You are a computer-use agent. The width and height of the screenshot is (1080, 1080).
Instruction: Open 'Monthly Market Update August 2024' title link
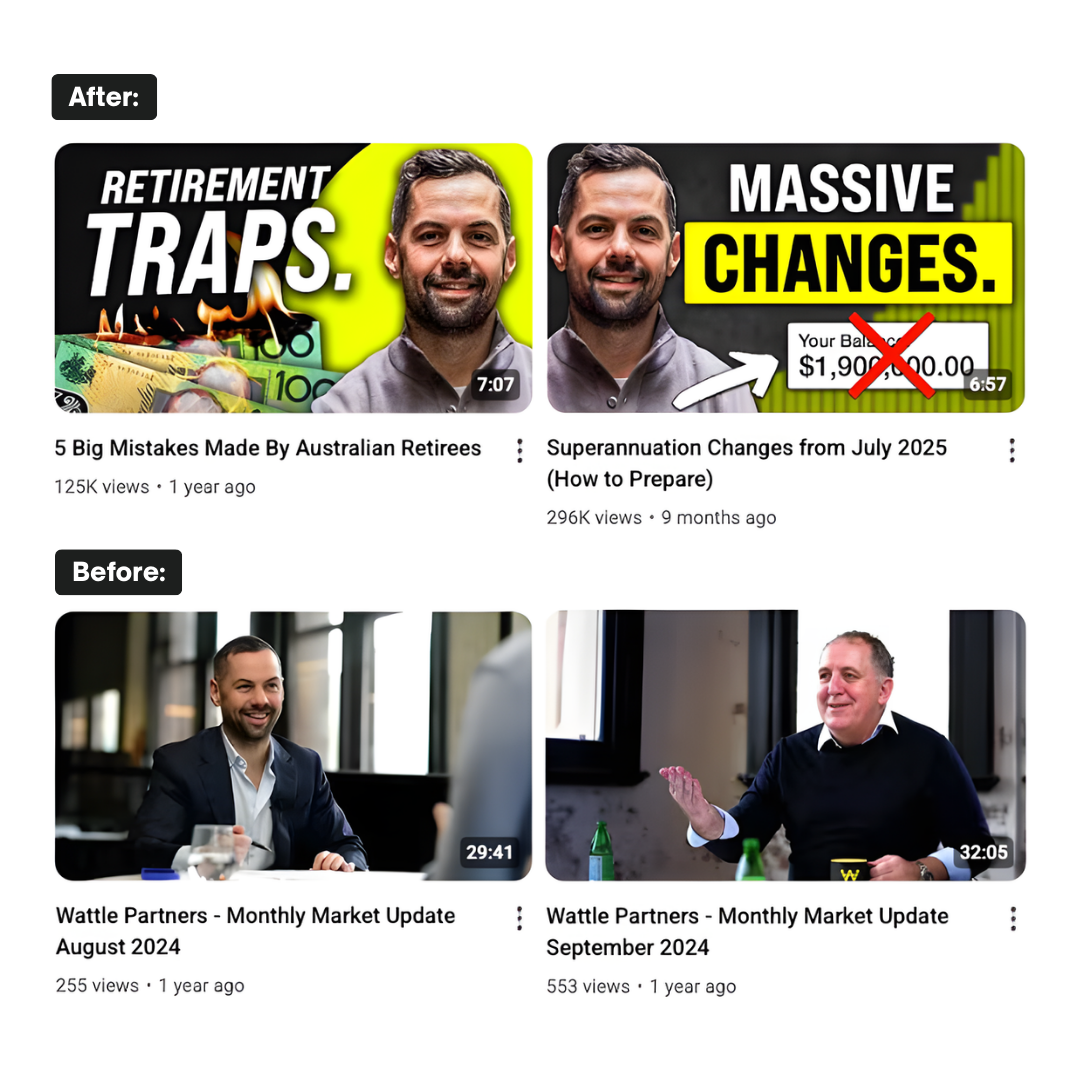pyautogui.click(x=256, y=931)
